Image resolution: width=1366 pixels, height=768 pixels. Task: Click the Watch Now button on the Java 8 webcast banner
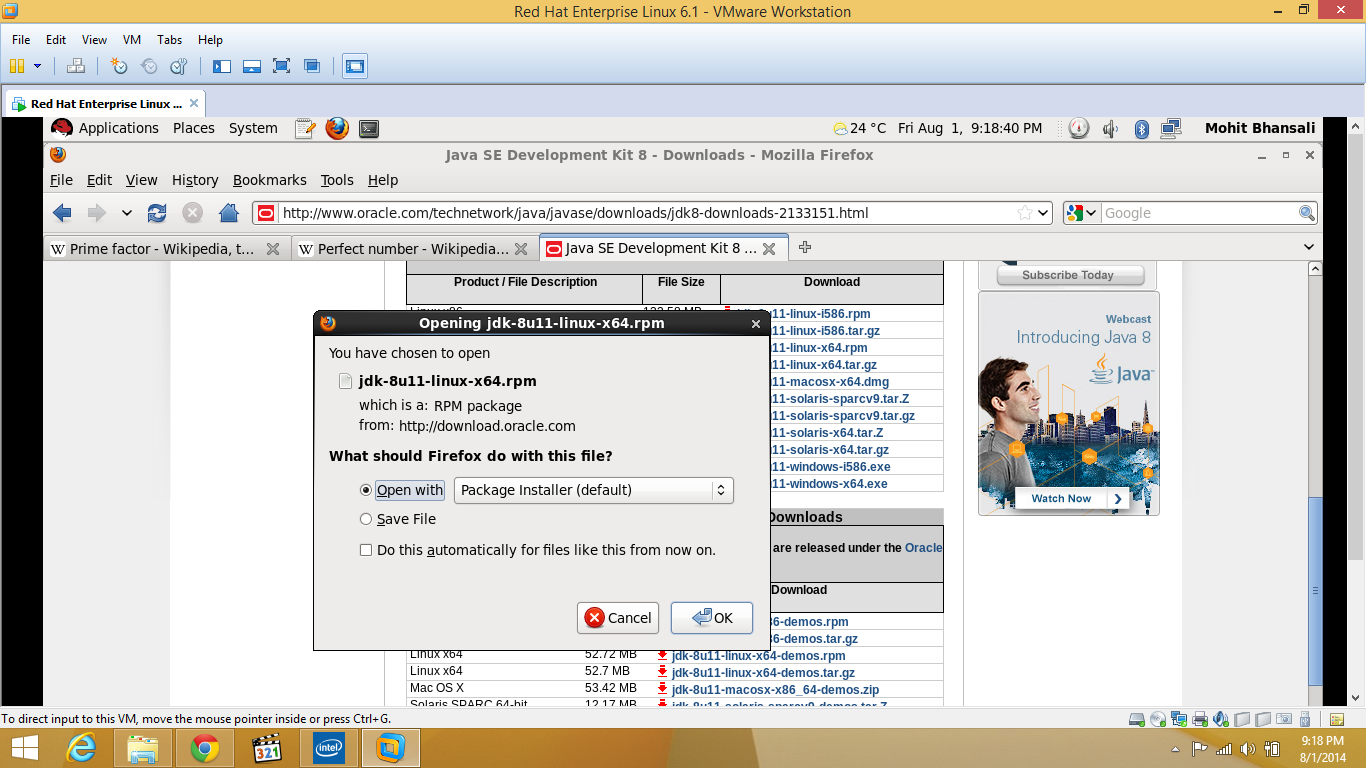(1071, 498)
